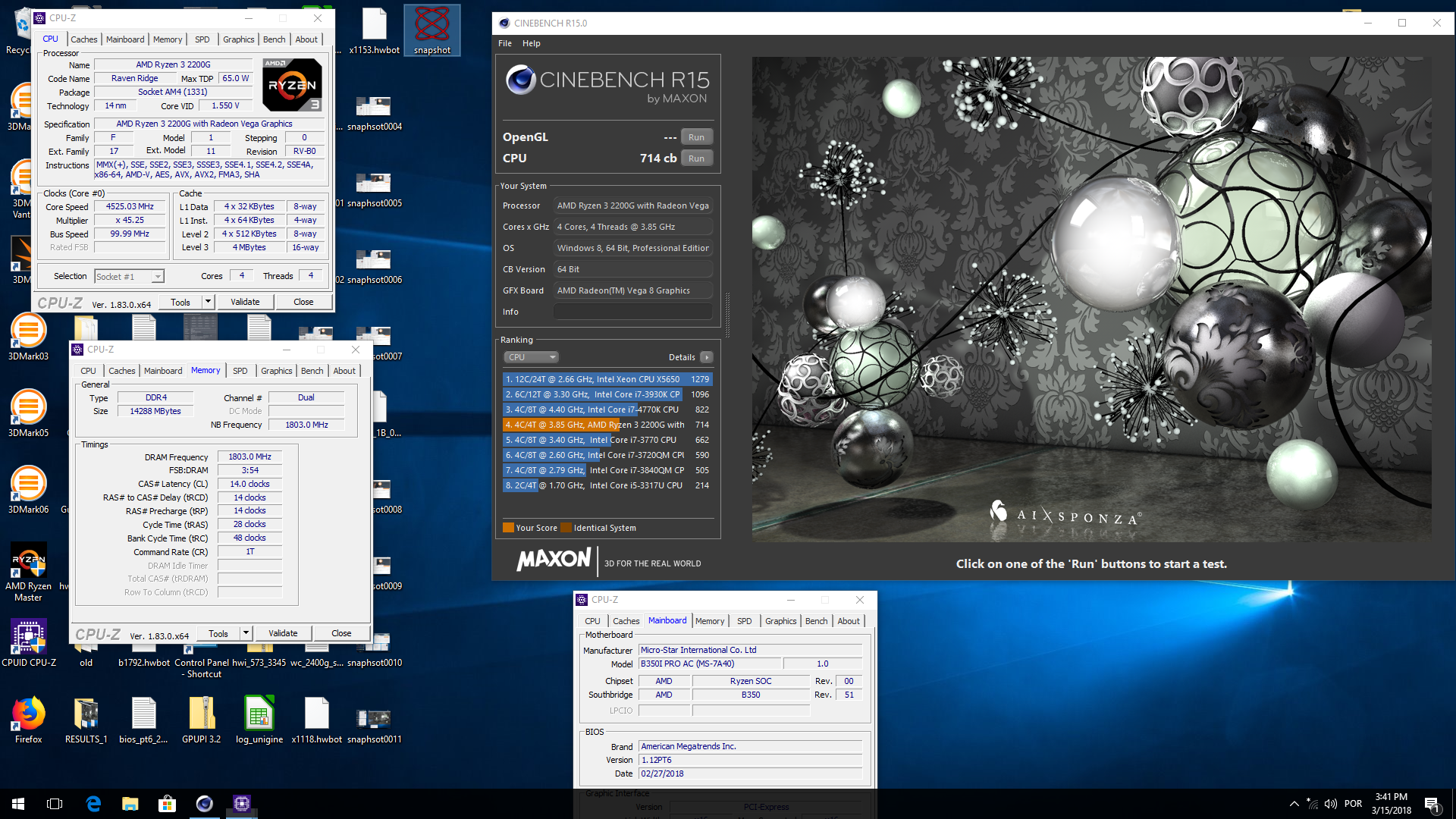Select Xeon X5650 ranking row
Image resolution: width=1456 pixels, height=819 pixels.
607,379
